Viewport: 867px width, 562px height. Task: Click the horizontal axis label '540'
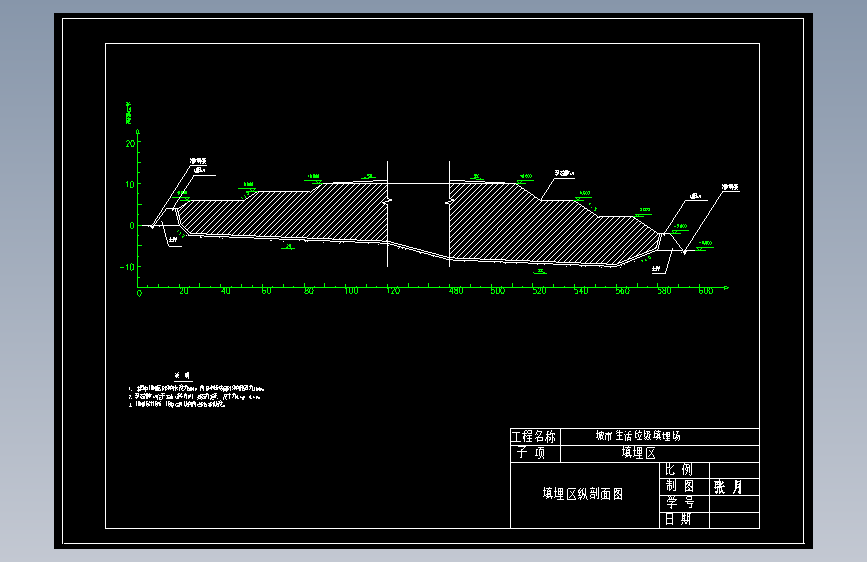(x=581, y=291)
